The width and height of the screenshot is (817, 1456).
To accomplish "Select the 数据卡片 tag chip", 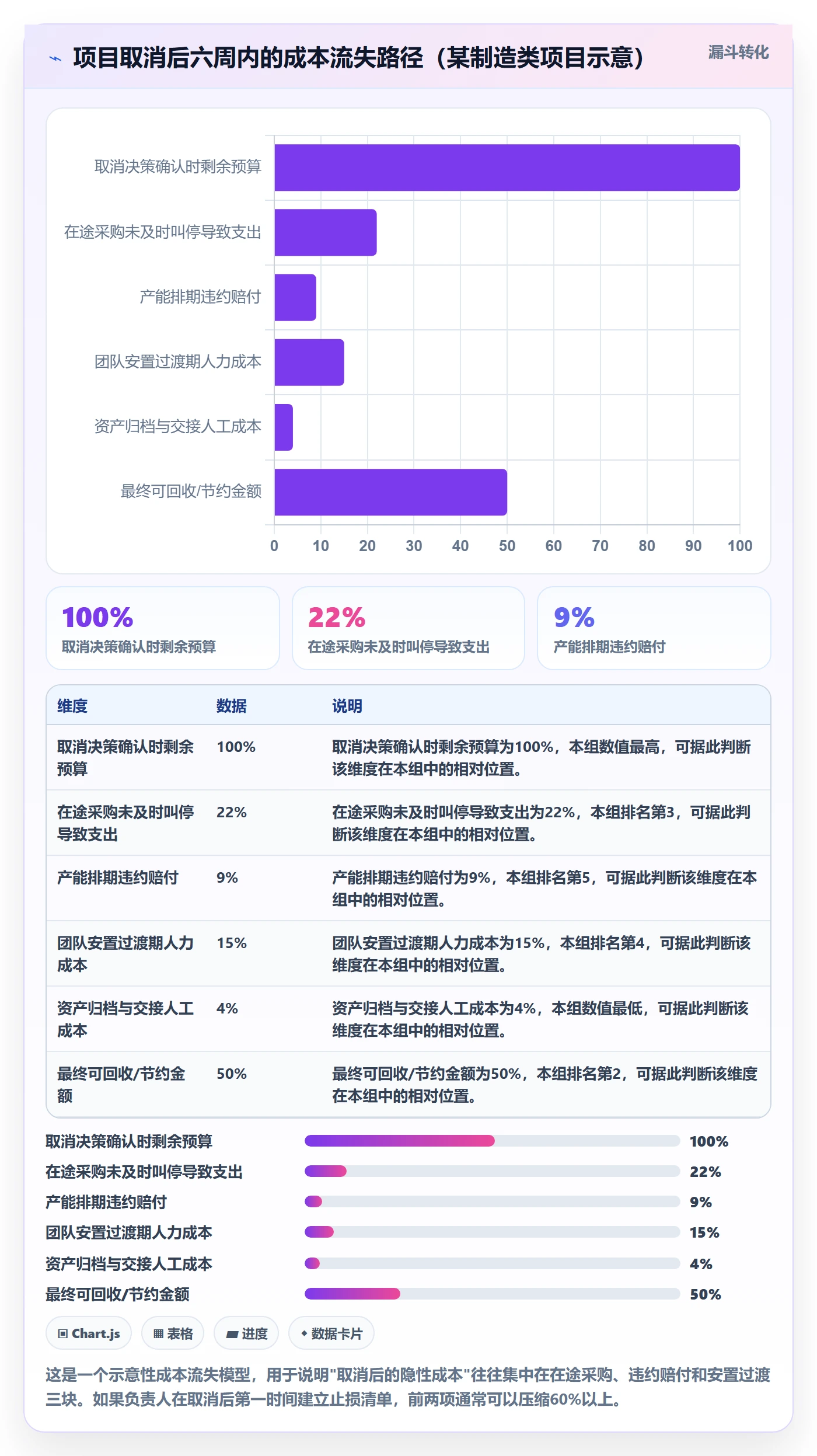I will (x=331, y=1333).
